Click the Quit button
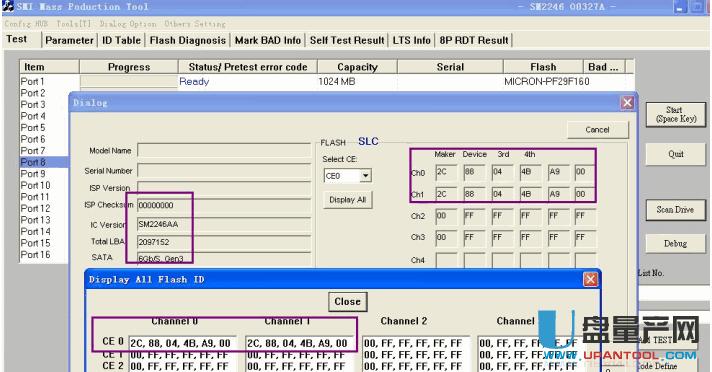 tap(676, 154)
